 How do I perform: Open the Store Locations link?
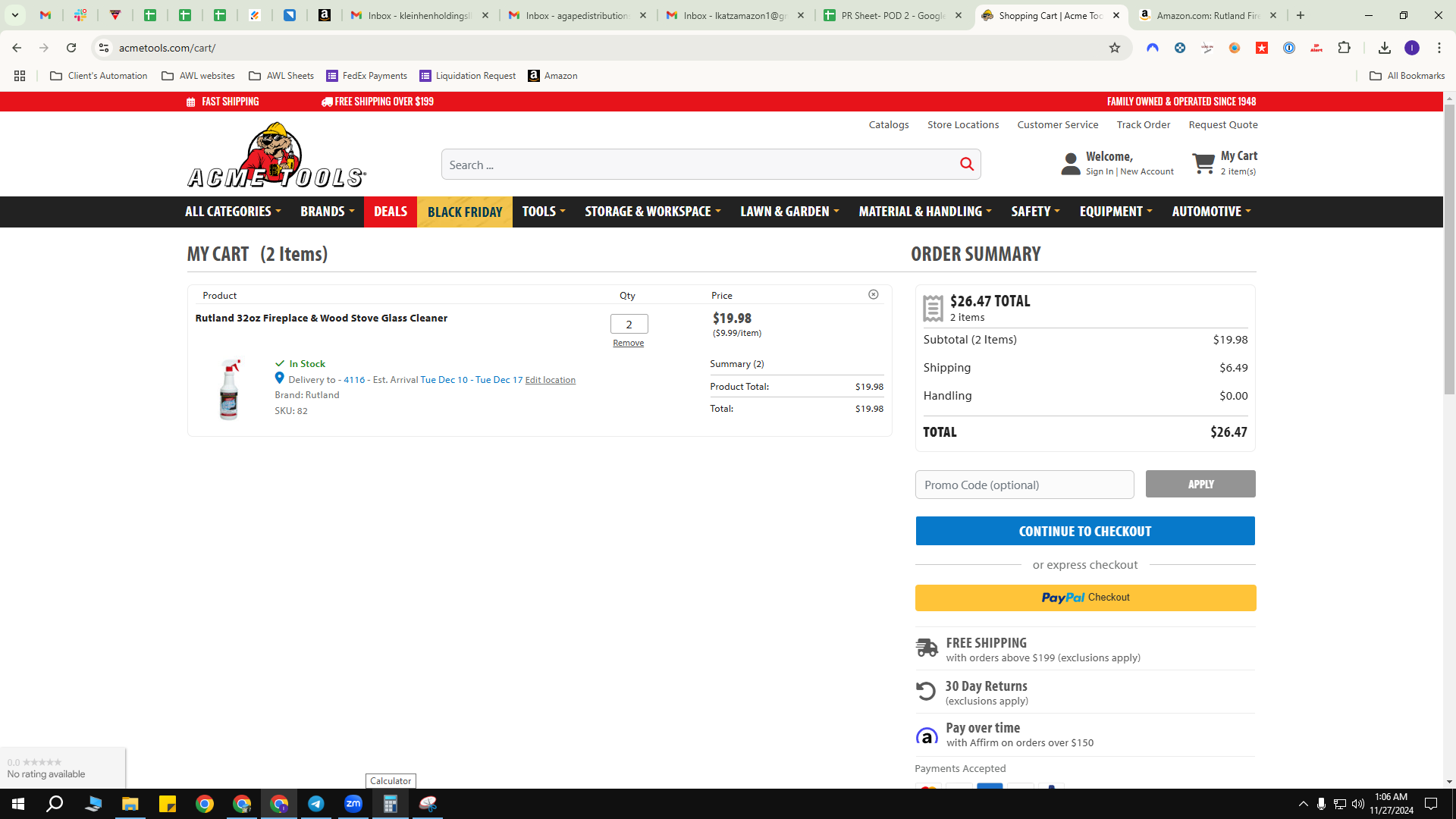coord(963,125)
